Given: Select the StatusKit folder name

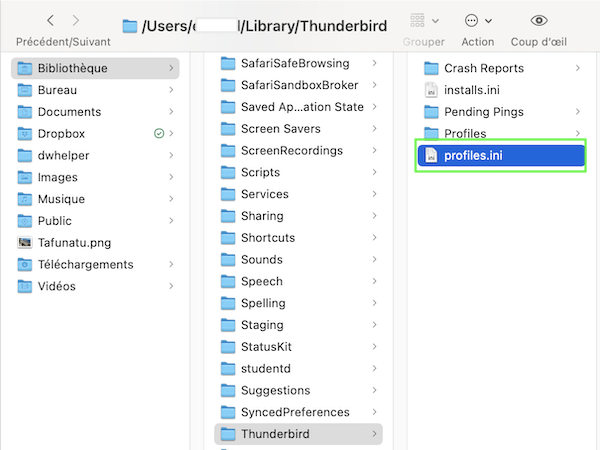Looking at the screenshot, I should tap(266, 347).
